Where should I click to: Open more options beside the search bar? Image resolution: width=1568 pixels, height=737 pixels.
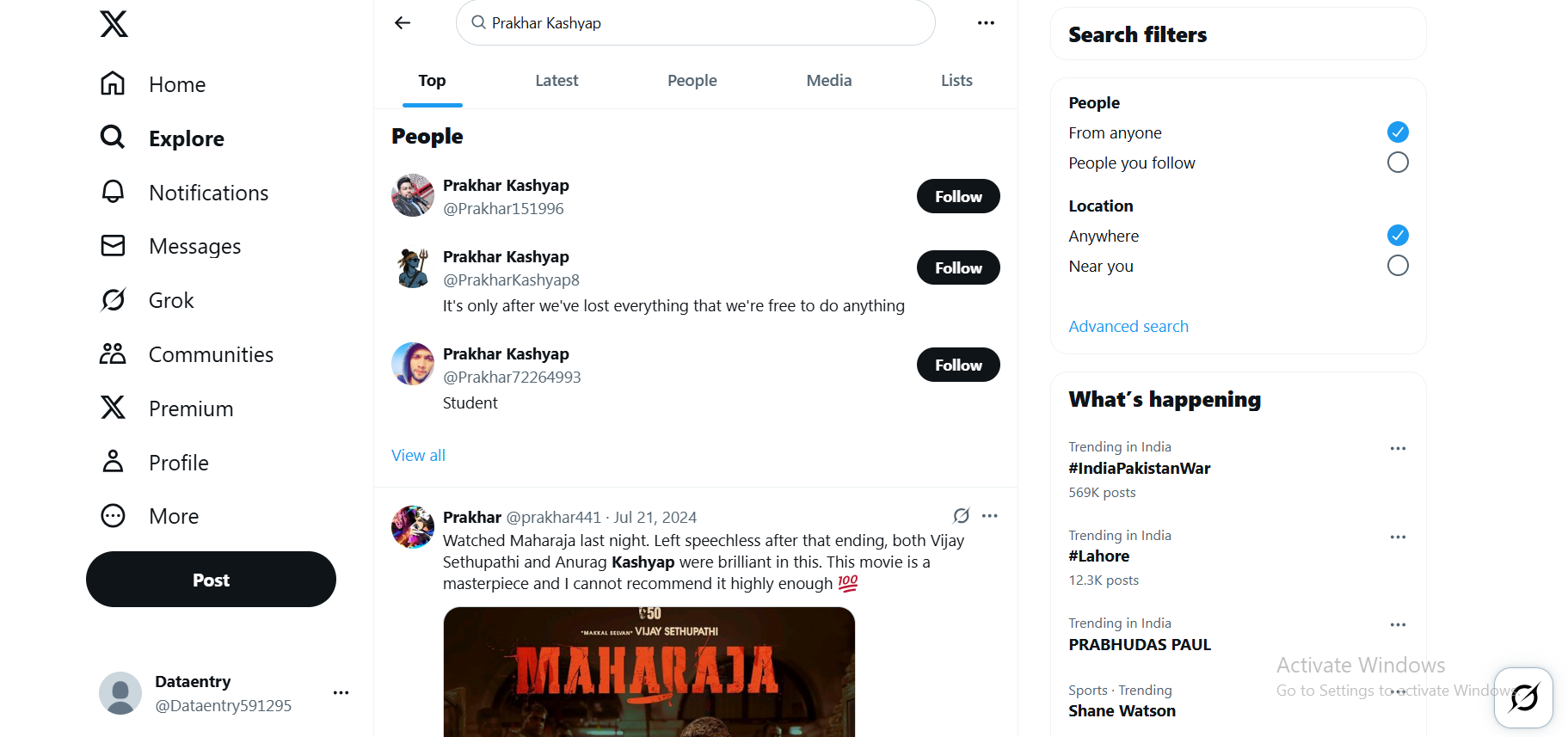pos(986,23)
